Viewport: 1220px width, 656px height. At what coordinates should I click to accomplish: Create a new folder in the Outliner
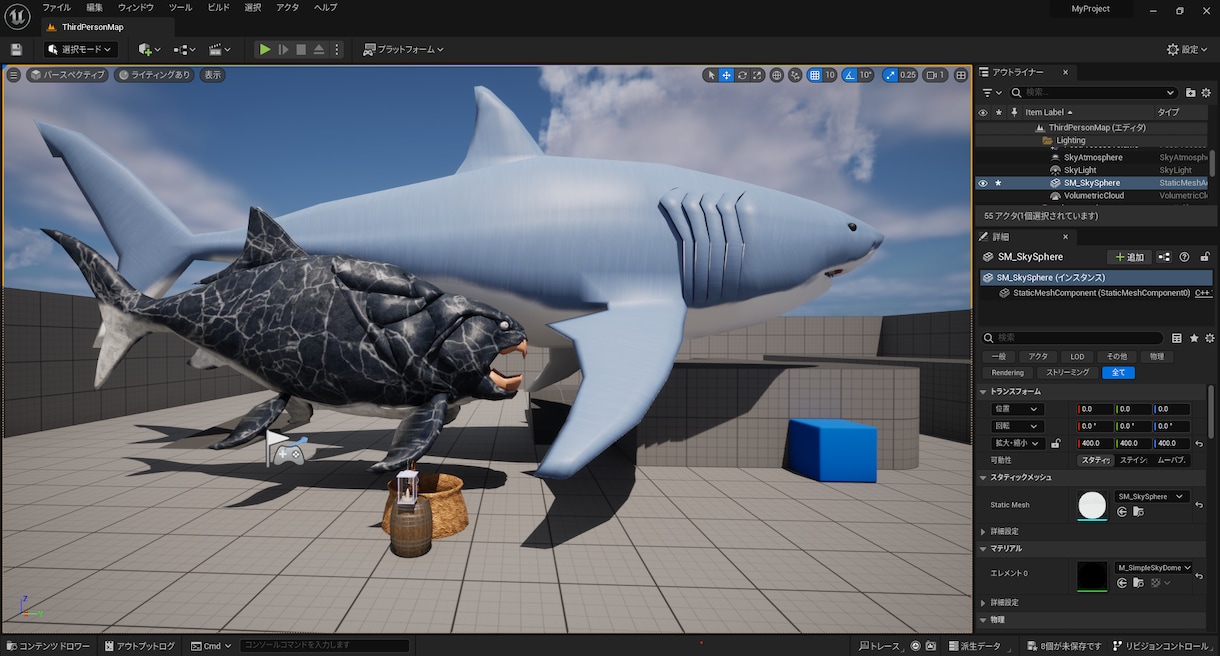[1191, 92]
